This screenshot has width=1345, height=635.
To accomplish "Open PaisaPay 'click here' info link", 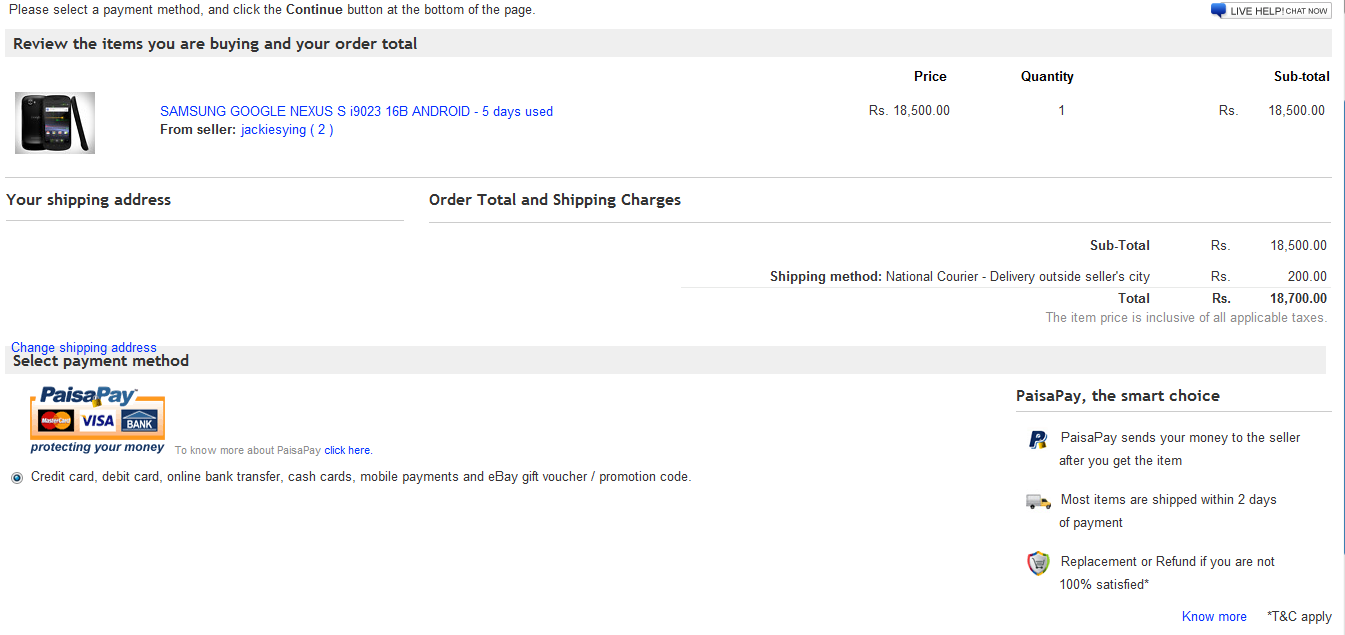I will click(348, 450).
